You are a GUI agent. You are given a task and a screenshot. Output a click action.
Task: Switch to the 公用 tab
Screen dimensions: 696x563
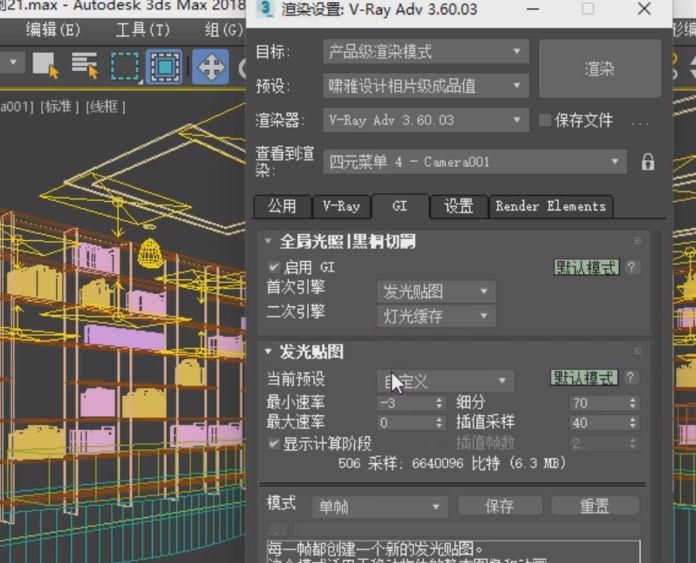tap(282, 206)
